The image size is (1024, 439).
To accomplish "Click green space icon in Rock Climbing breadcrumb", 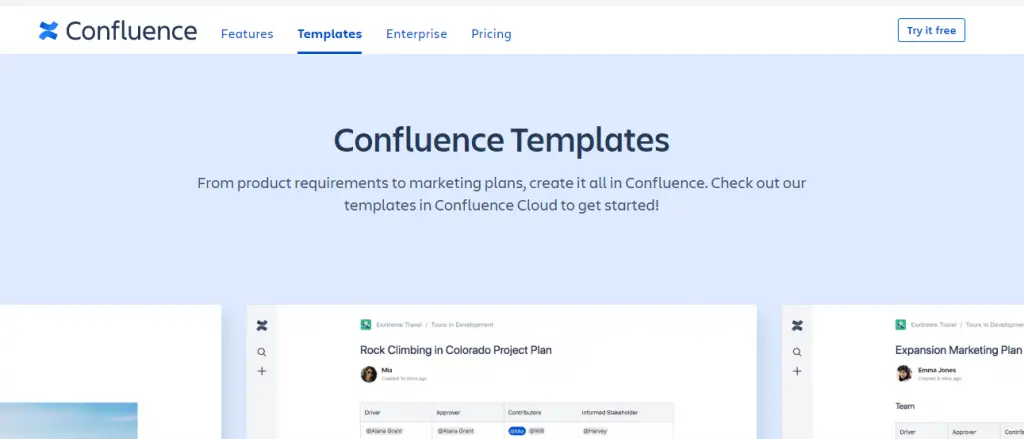I will (x=366, y=324).
